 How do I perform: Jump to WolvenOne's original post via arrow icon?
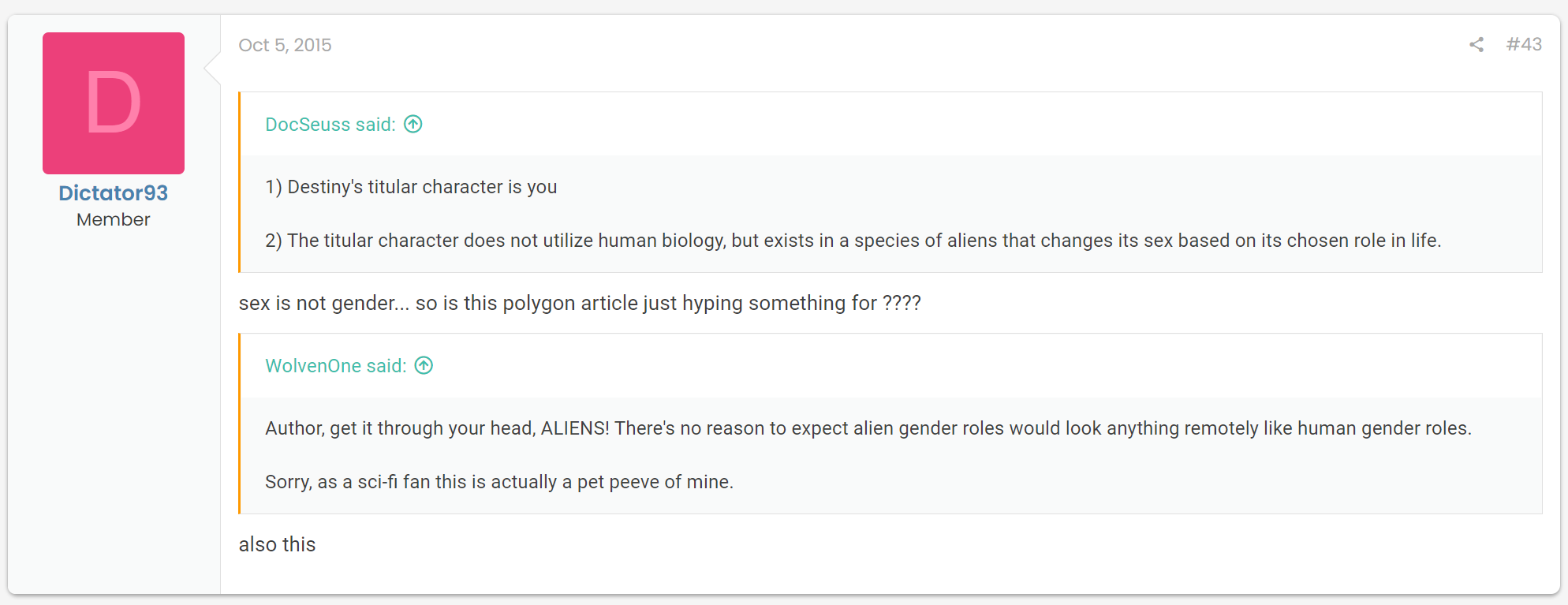coord(424,365)
